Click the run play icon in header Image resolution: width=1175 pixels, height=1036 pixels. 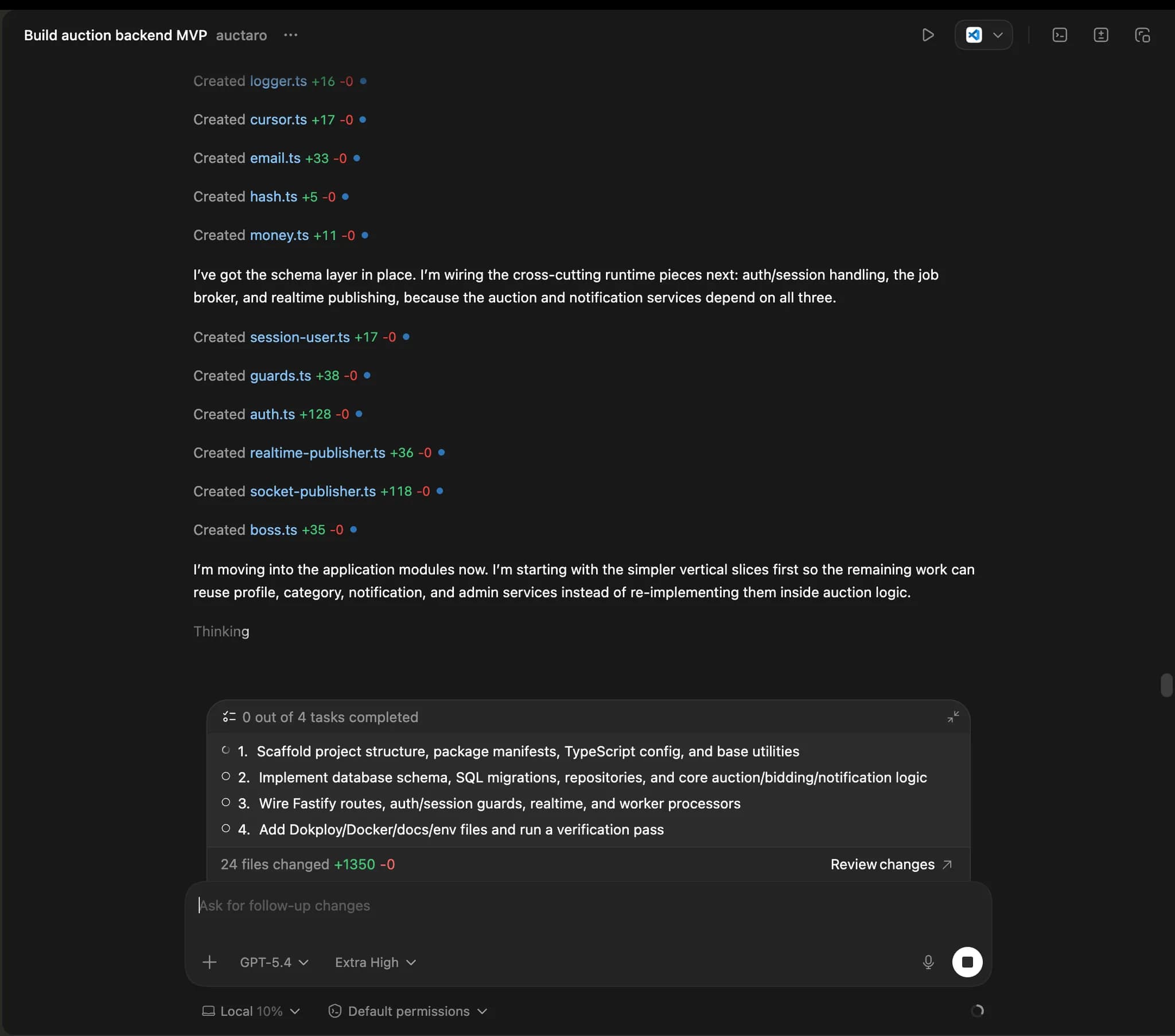pyautogui.click(x=927, y=35)
